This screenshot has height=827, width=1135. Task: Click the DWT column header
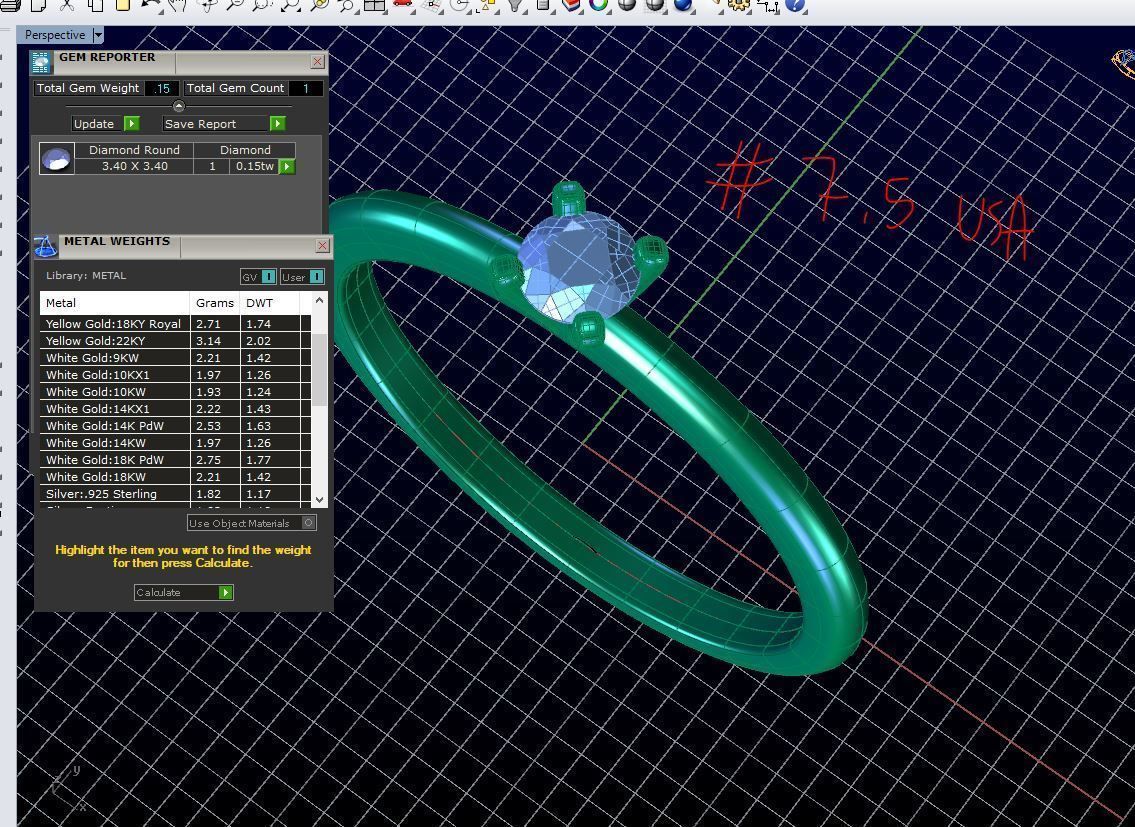pyautogui.click(x=269, y=303)
